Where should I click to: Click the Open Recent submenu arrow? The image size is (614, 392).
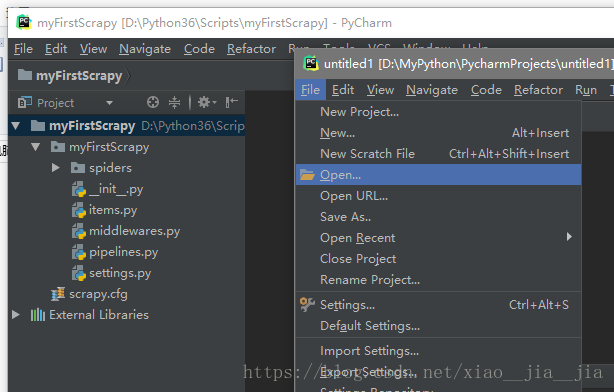click(x=569, y=237)
